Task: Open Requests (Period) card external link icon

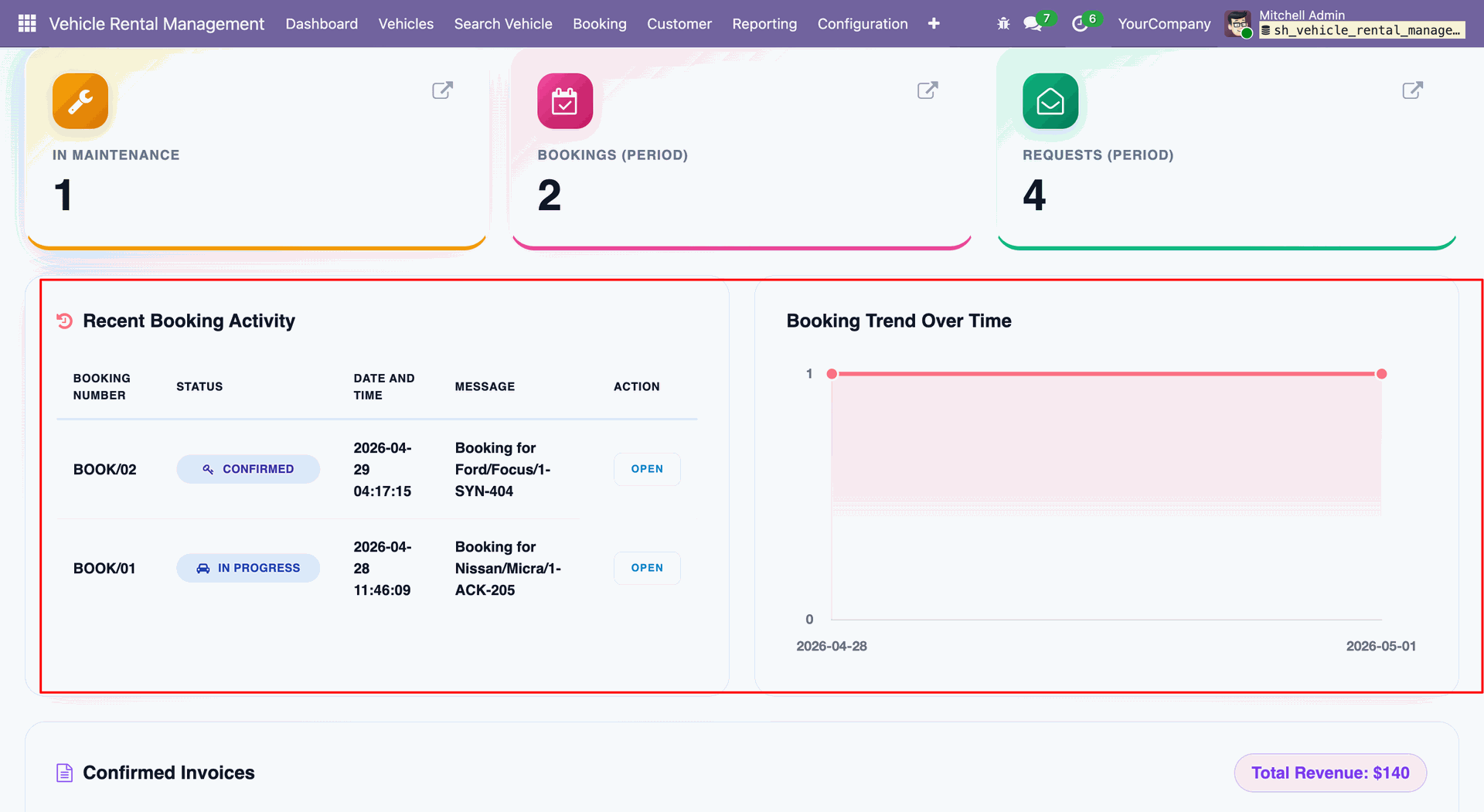Action: tap(1413, 90)
